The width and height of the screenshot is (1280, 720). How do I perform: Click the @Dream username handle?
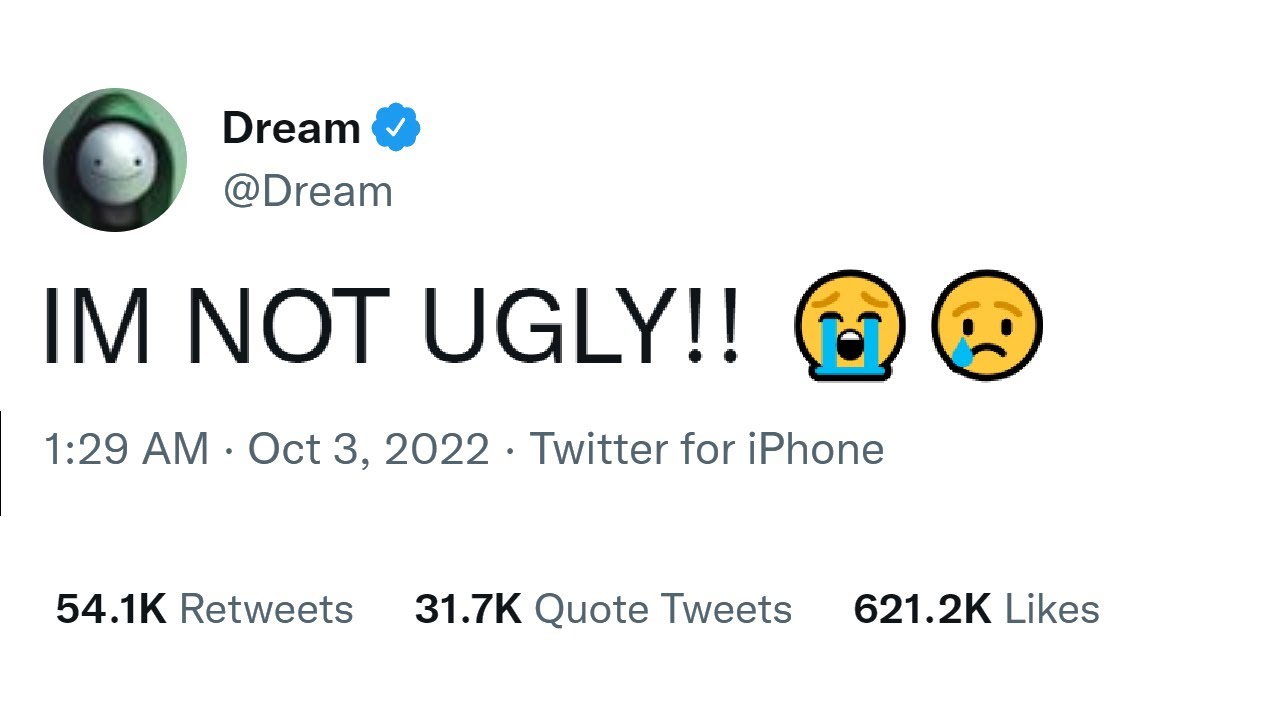pyautogui.click(x=307, y=191)
